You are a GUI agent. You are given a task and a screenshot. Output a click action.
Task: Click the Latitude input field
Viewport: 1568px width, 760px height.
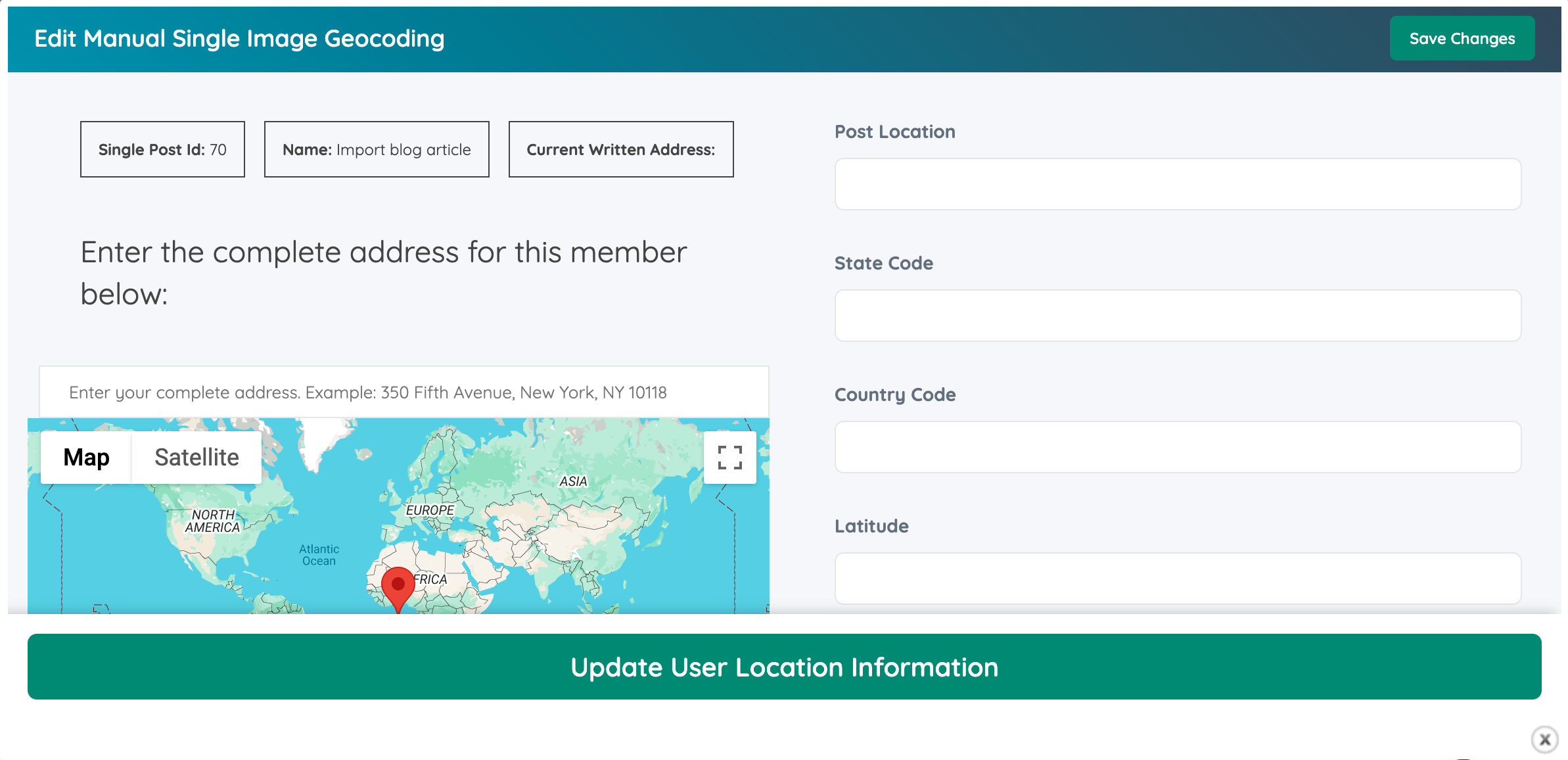(1178, 579)
